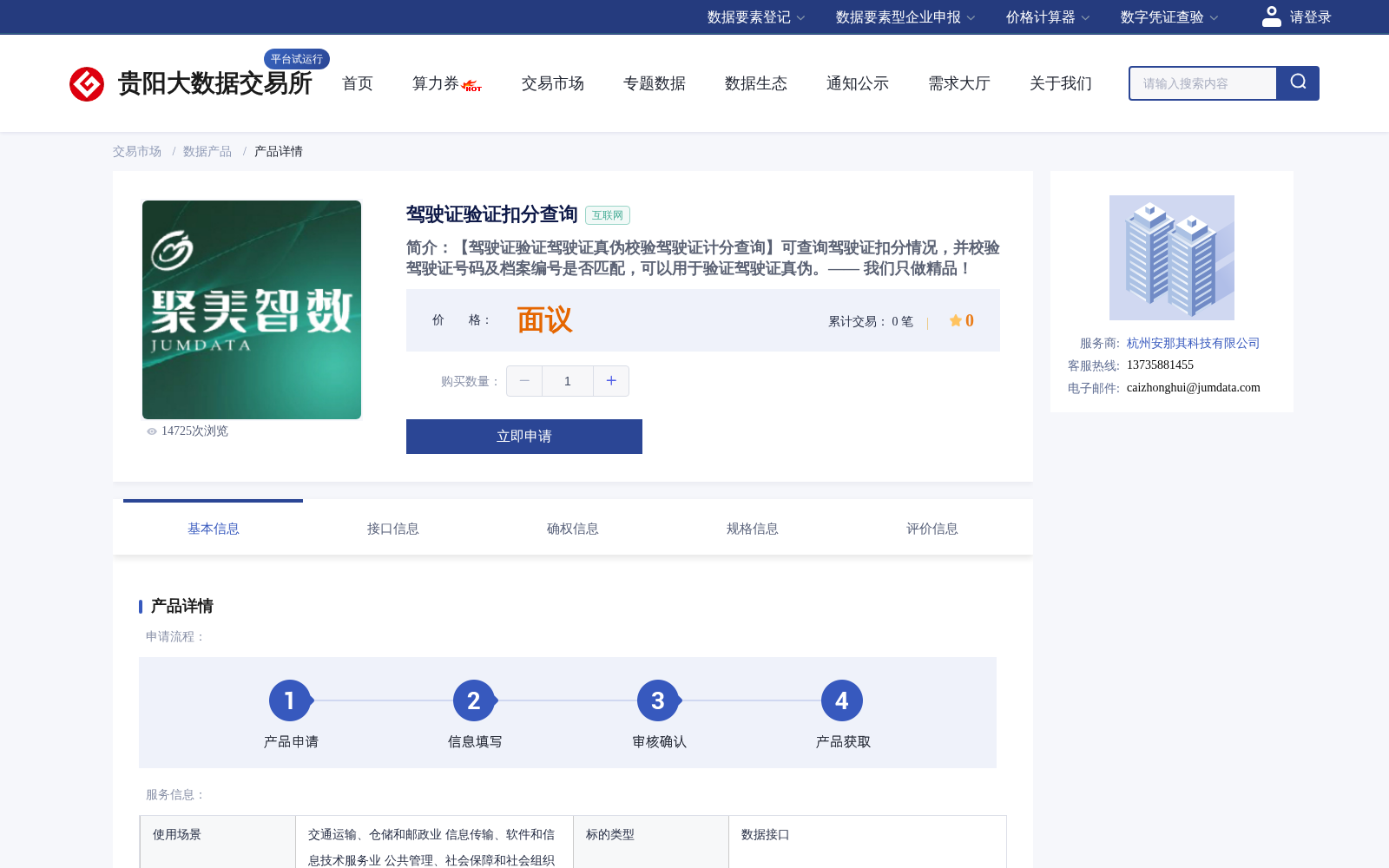Open the 专题数据 menu item
The height and width of the screenshot is (868, 1389).
tap(655, 83)
